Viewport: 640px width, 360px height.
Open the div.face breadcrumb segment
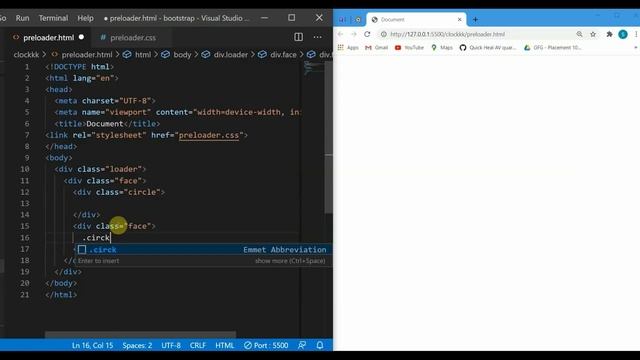click(283, 54)
